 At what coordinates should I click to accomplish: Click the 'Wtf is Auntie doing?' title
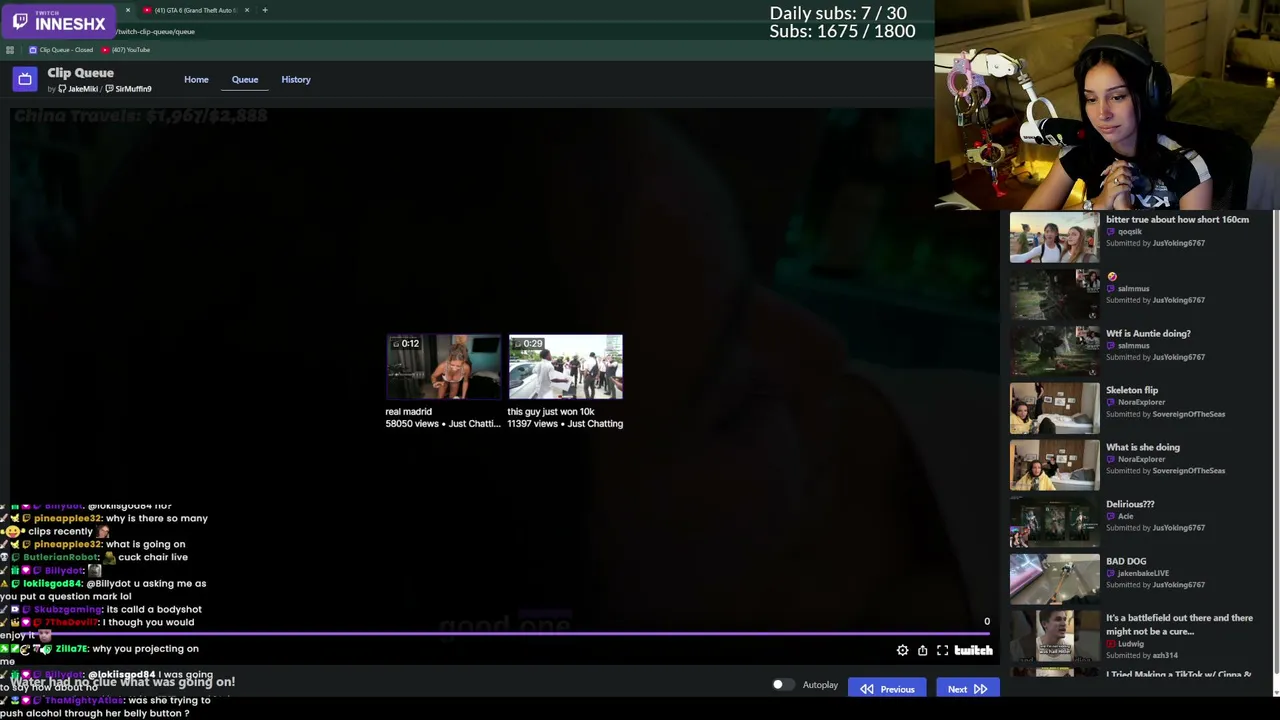click(x=1148, y=333)
